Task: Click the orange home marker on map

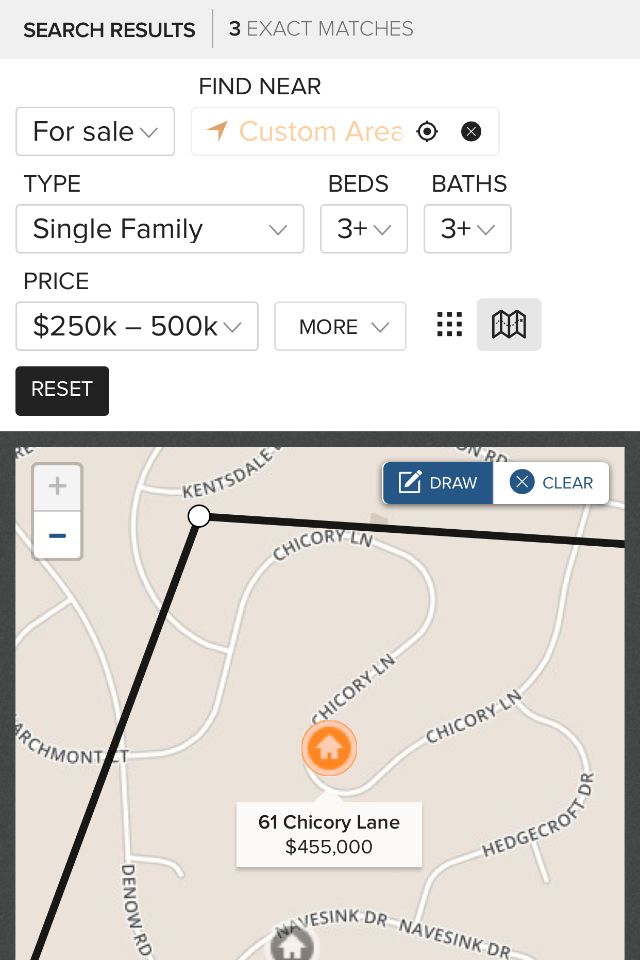Action: point(329,748)
